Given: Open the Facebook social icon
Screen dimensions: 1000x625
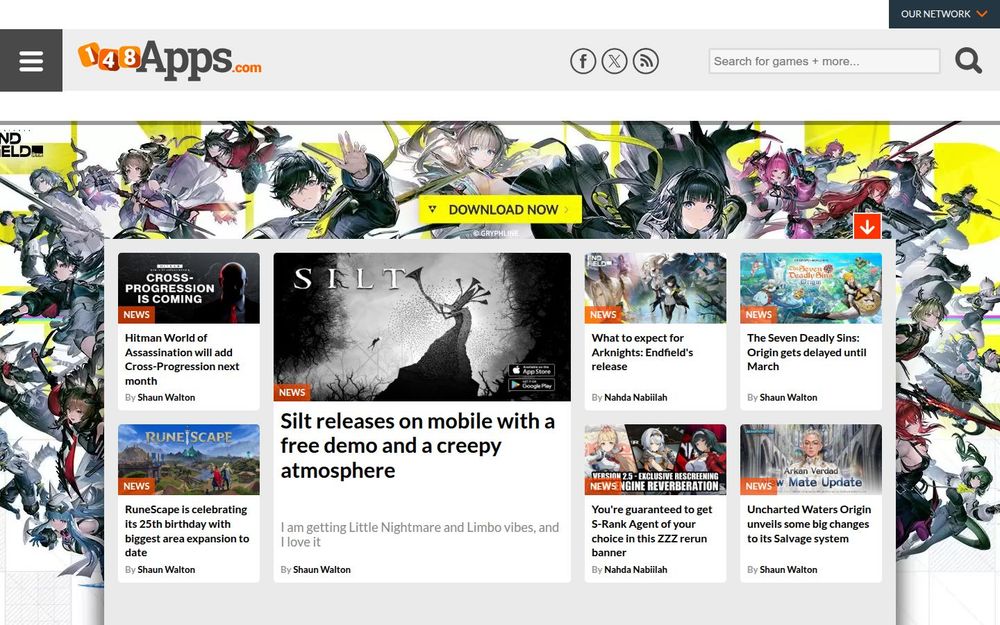Looking at the screenshot, I should point(583,61).
